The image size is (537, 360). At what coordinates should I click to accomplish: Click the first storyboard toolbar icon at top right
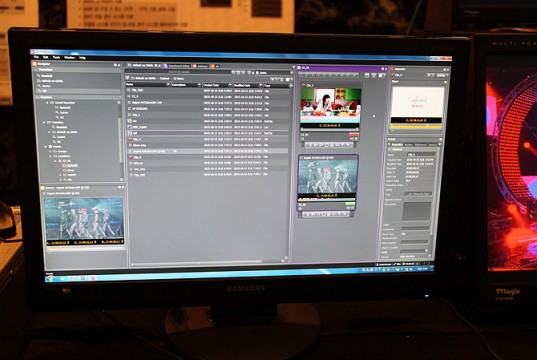(367, 75)
